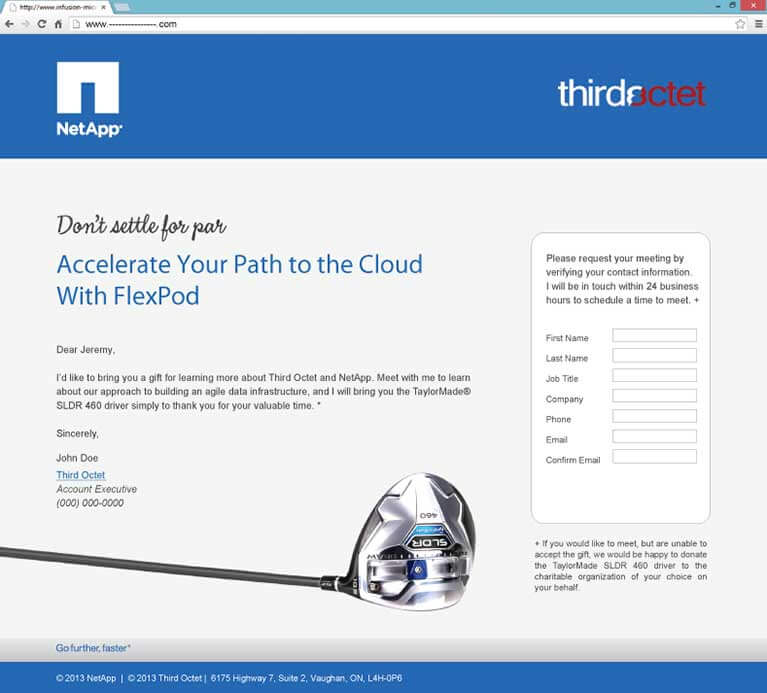The width and height of the screenshot is (767, 693).
Task: Open the browser hamburger menu
Action: 759,24
